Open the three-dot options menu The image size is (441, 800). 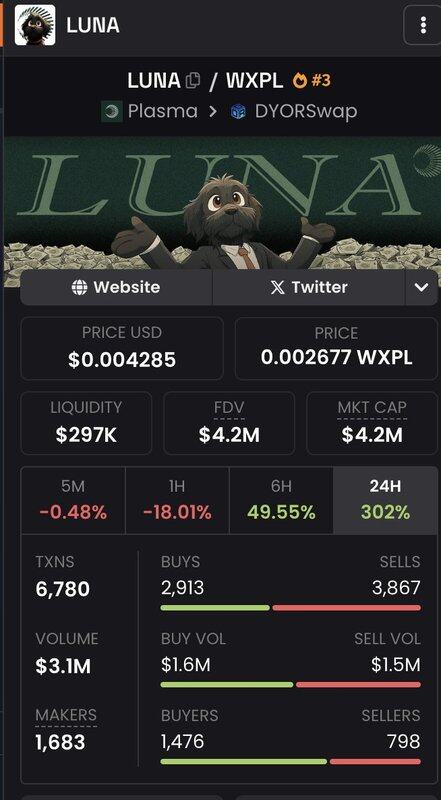click(x=422, y=25)
